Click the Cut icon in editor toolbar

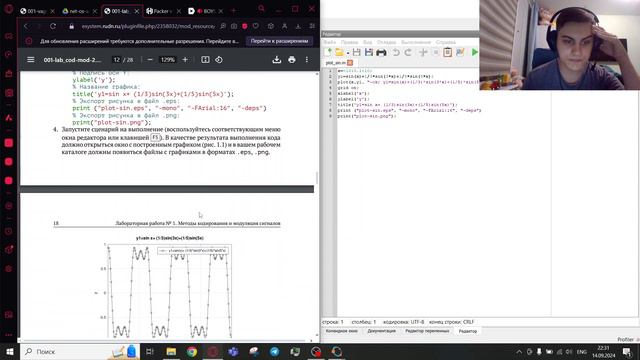[x=423, y=52]
